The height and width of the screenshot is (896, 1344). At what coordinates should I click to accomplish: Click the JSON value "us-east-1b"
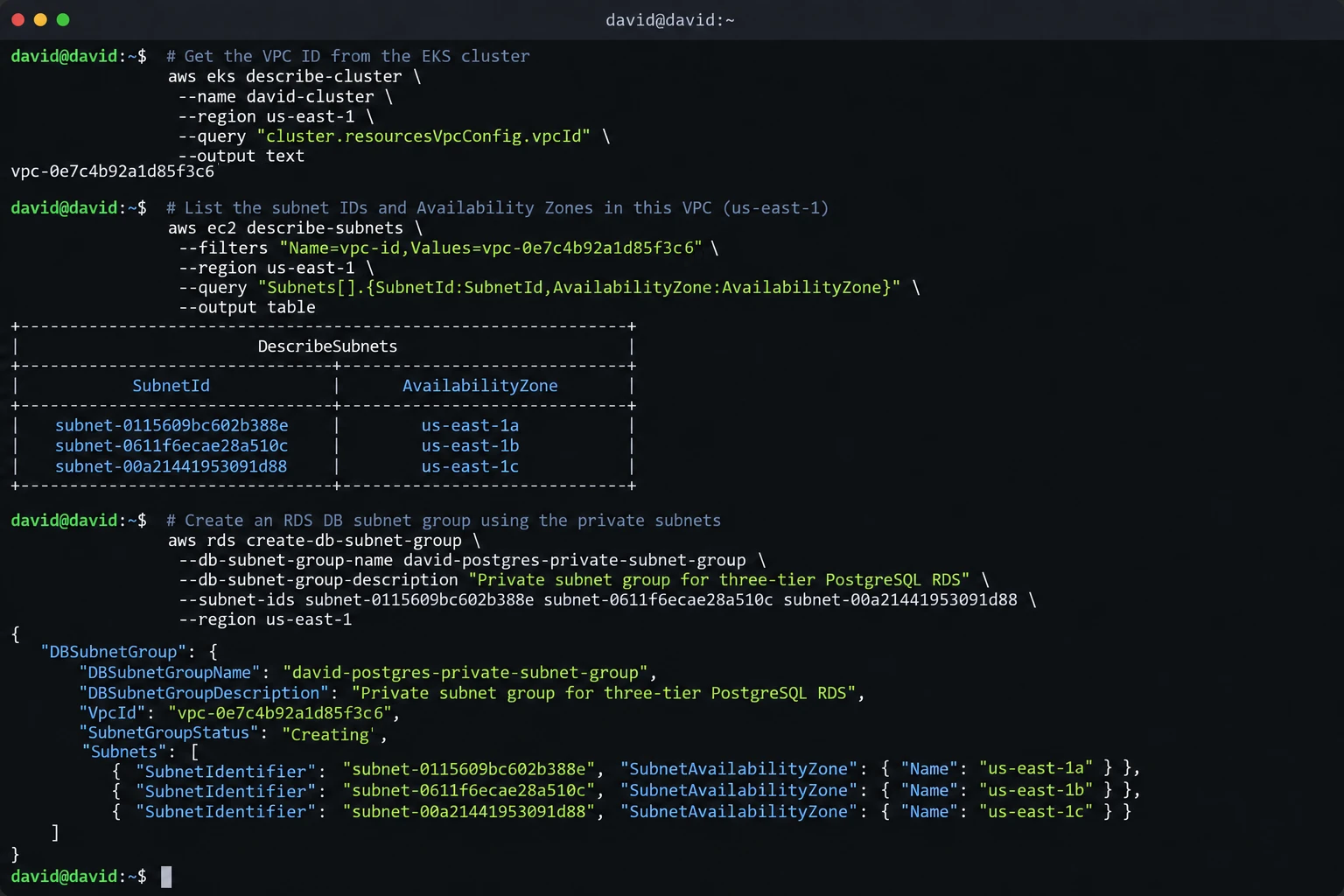coord(1036,790)
